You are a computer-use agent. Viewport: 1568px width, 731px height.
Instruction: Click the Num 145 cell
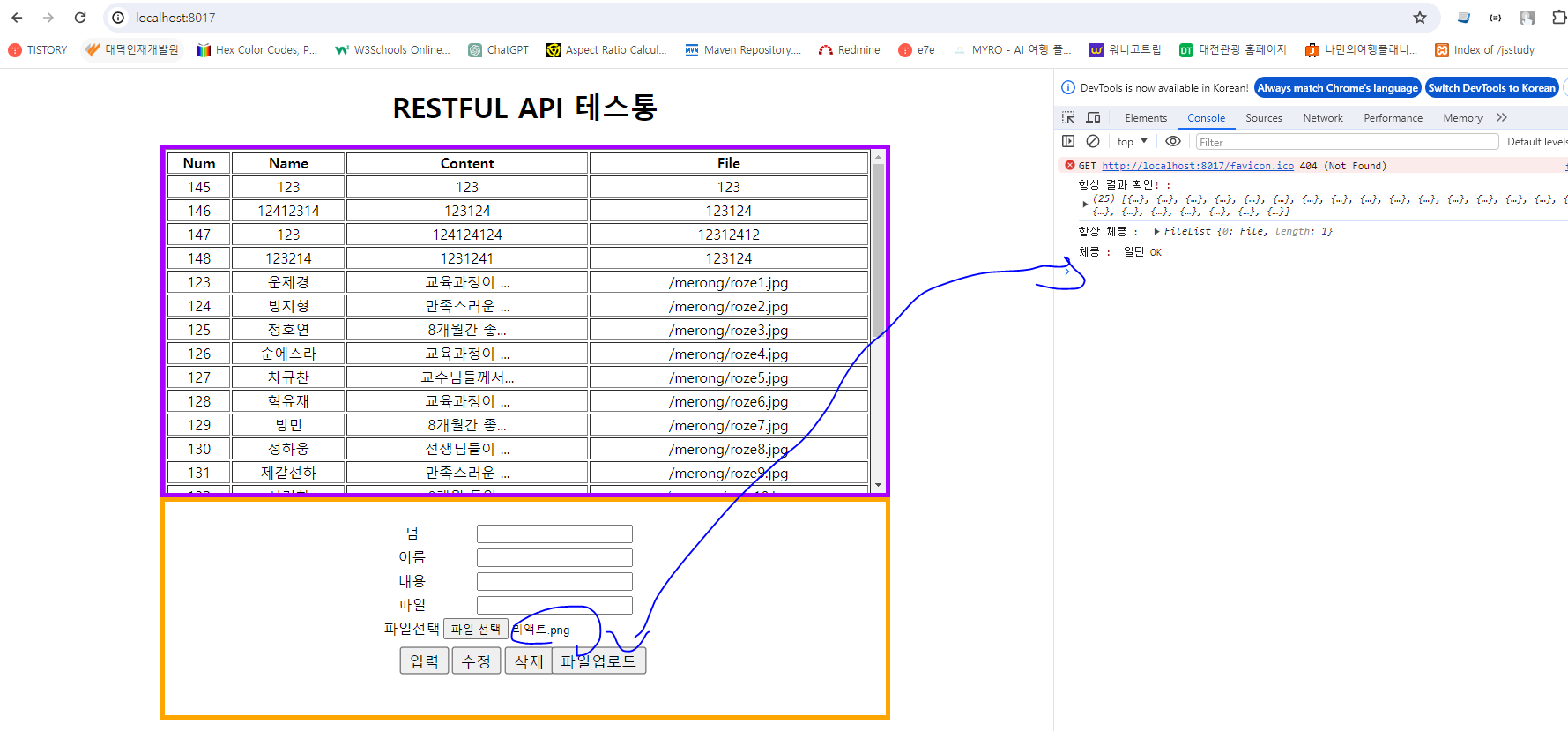[x=199, y=187]
